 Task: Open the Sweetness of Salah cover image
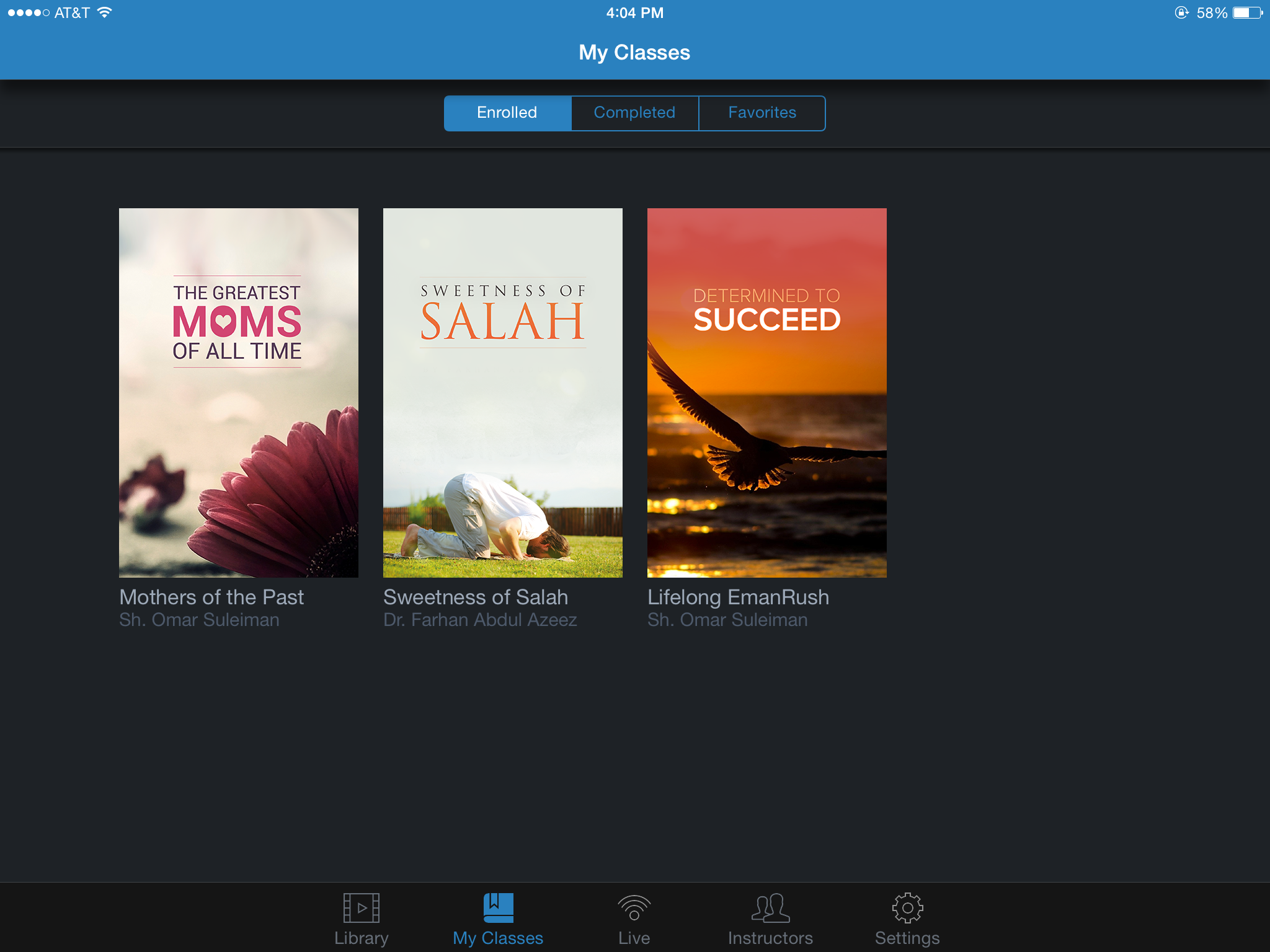point(503,393)
